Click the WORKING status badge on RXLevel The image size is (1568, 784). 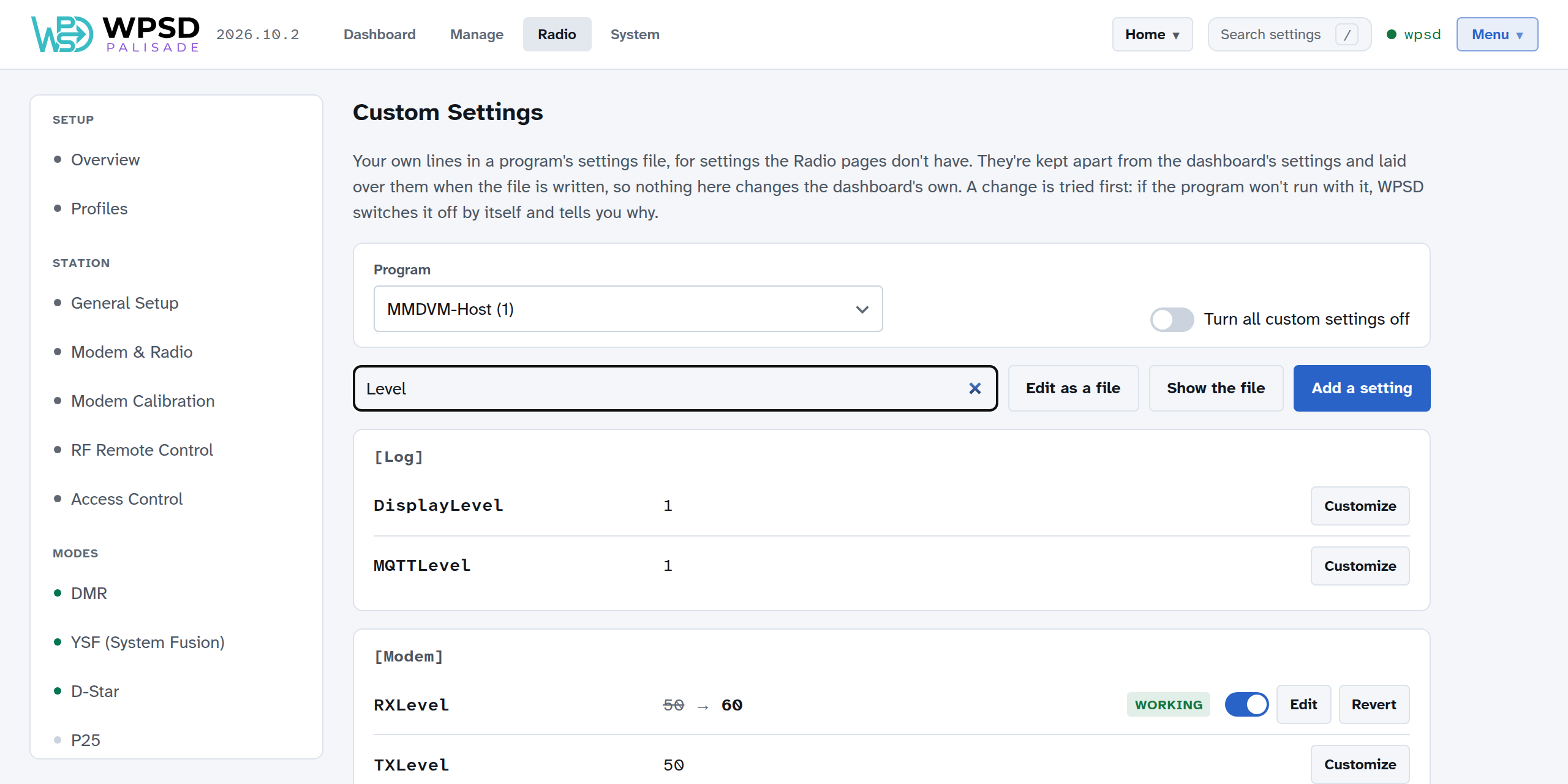(x=1168, y=704)
